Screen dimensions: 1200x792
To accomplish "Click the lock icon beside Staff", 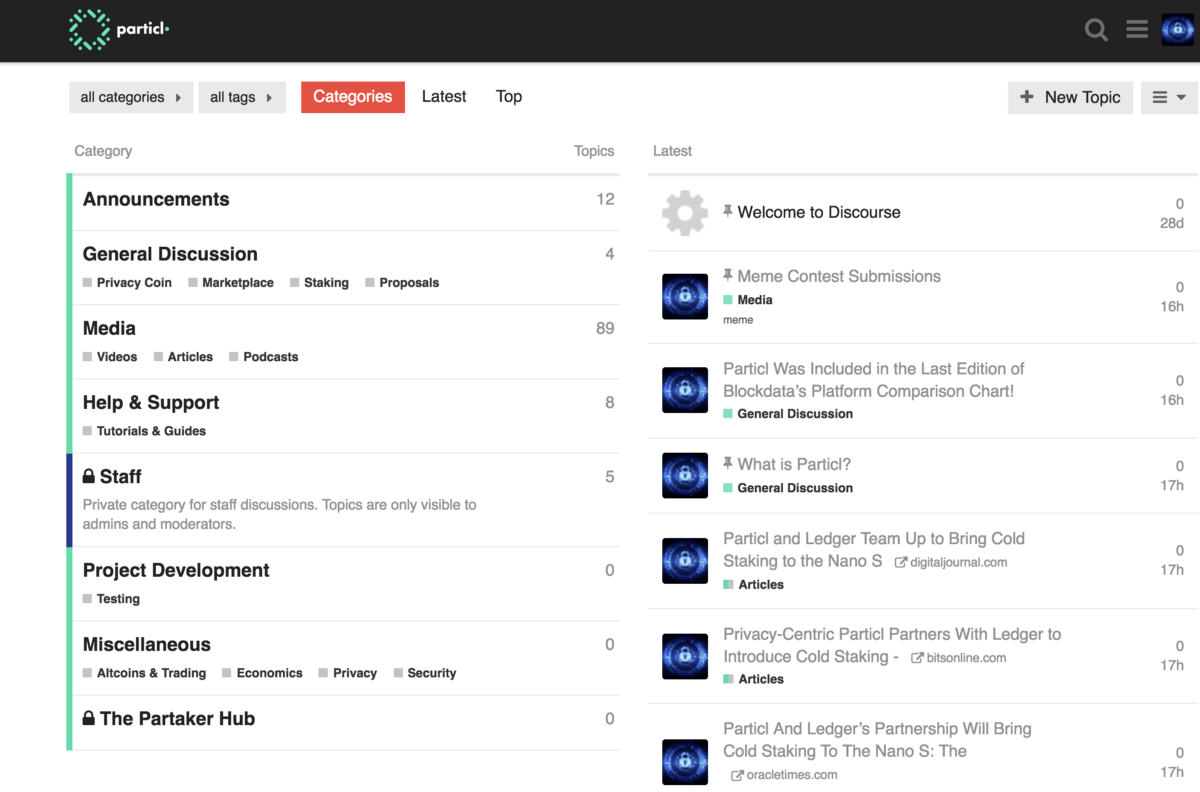I will (89, 476).
